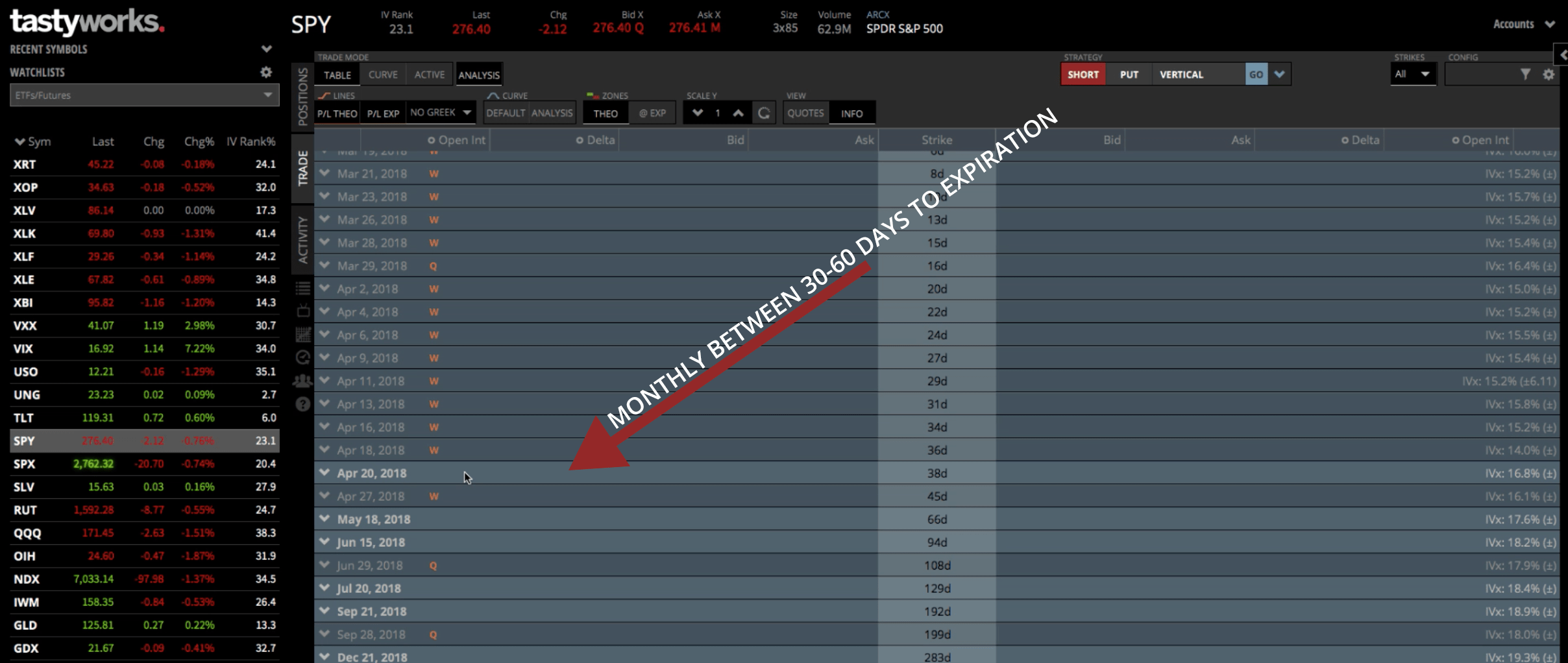Increase Scale Y with up chevron
Screen dimensions: 1568x663
(x=738, y=113)
